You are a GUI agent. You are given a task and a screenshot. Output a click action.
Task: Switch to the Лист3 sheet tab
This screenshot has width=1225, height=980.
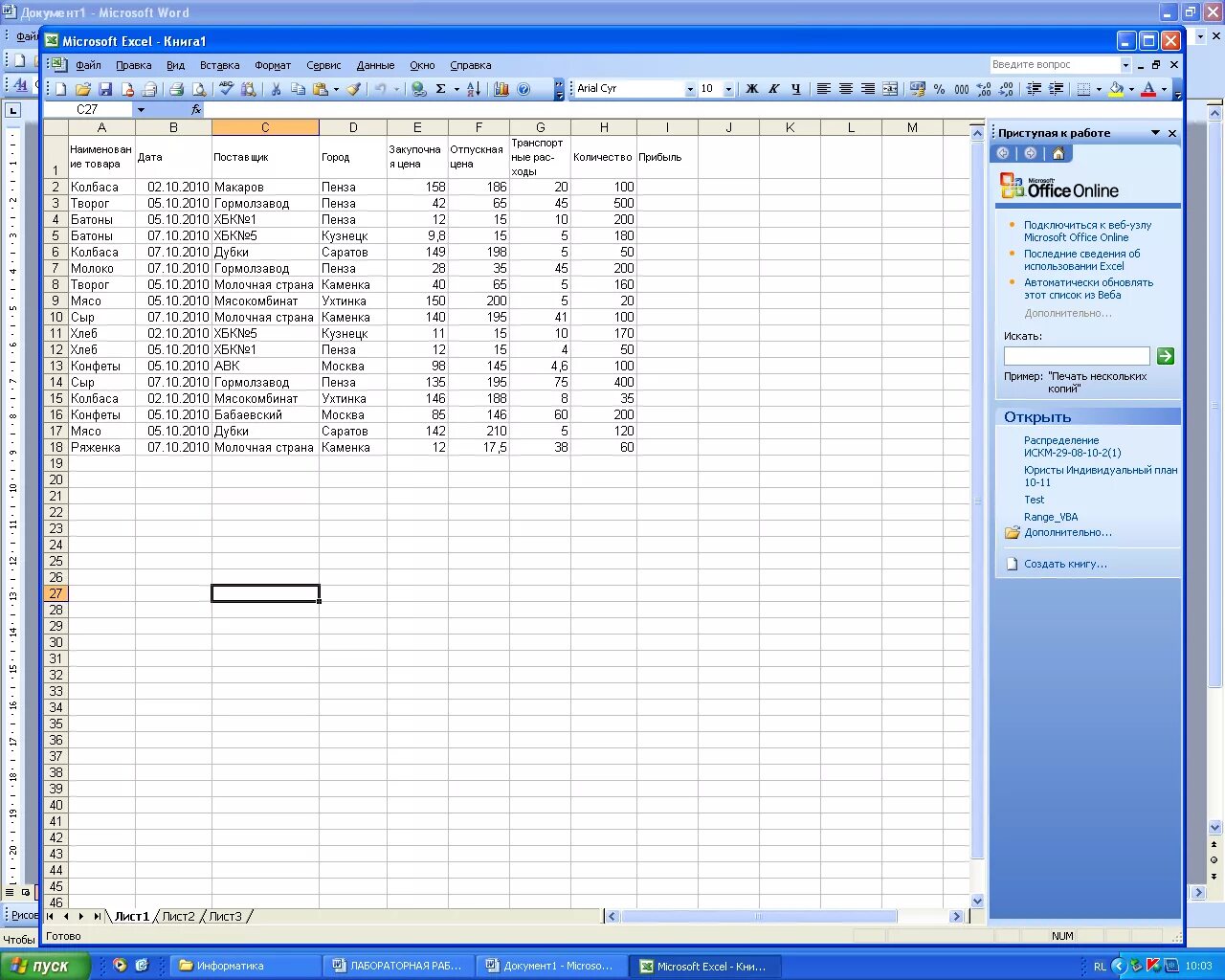[x=226, y=916]
